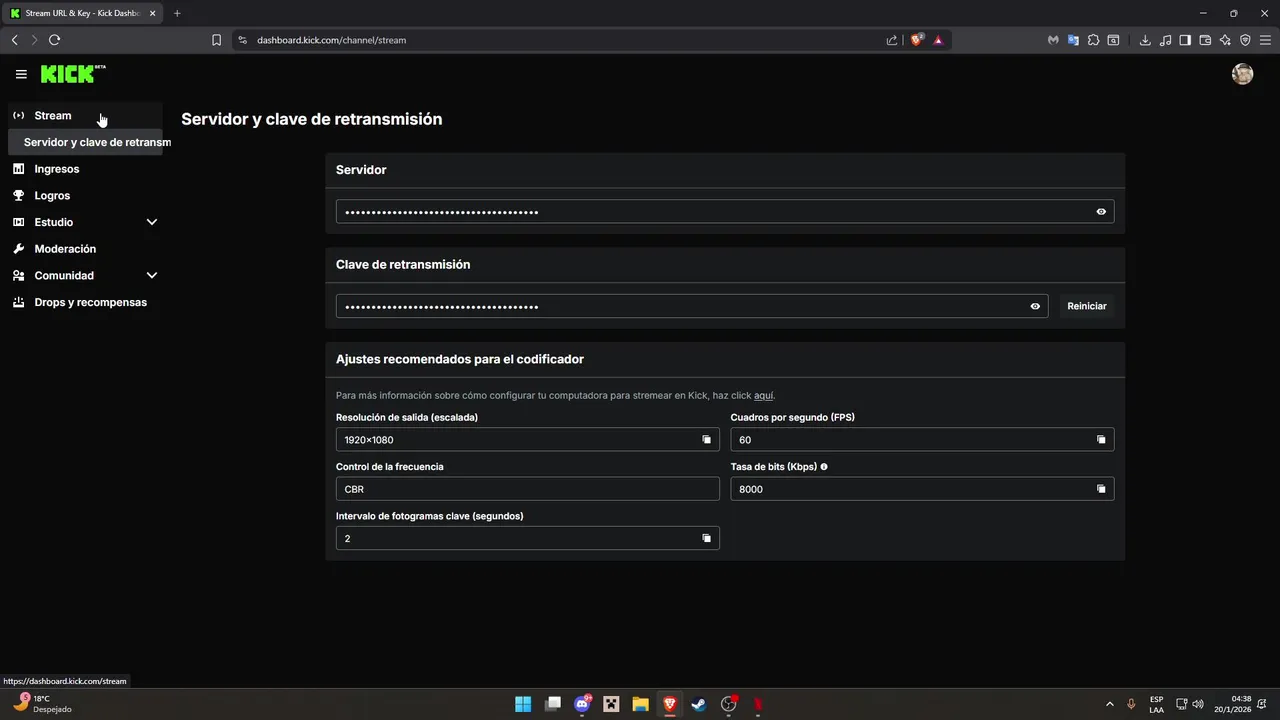Click the Ingresos chart icon
This screenshot has width=1280, height=720.
[18, 169]
